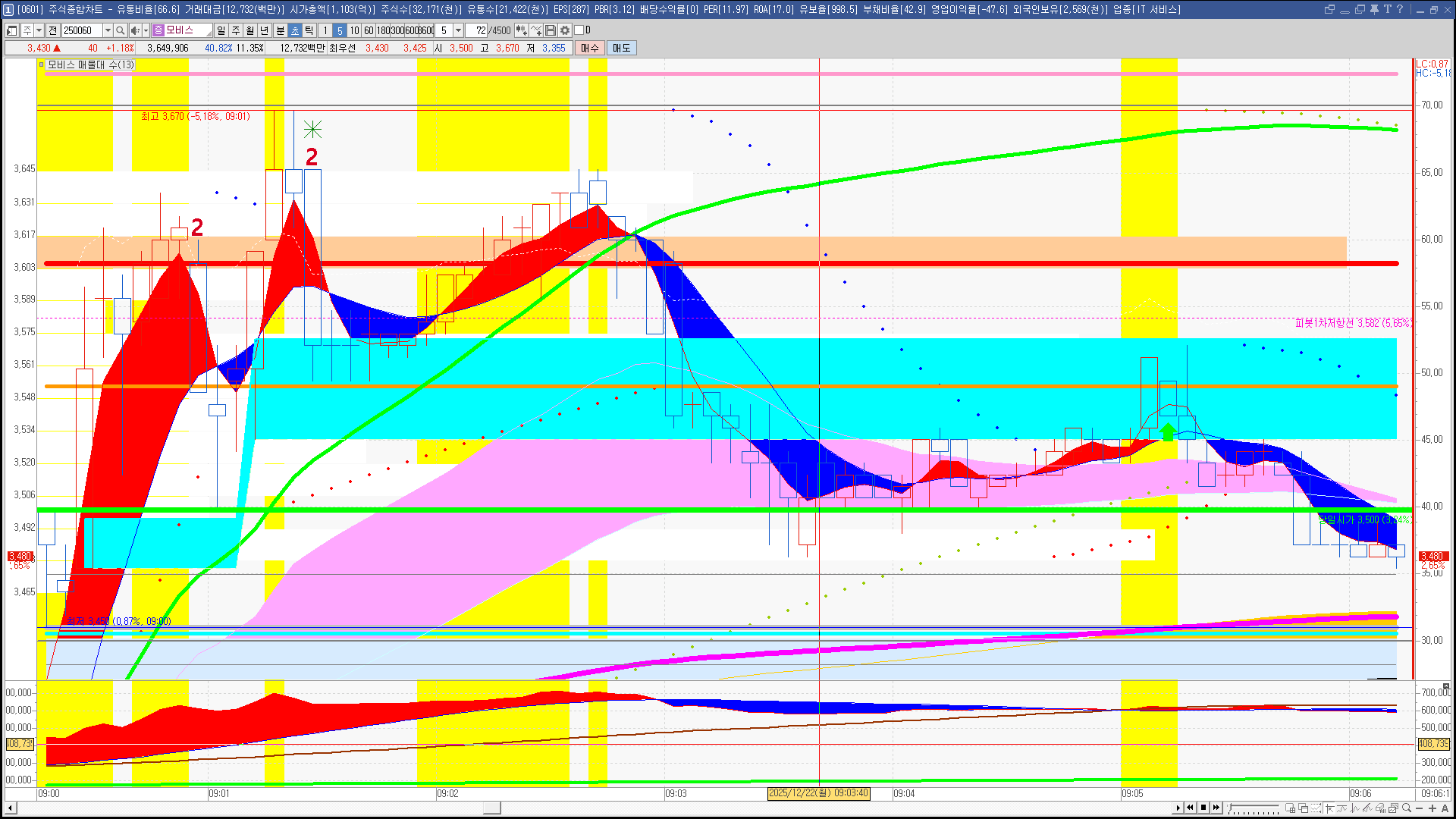Click the save chart floppy disk icon

[551, 30]
